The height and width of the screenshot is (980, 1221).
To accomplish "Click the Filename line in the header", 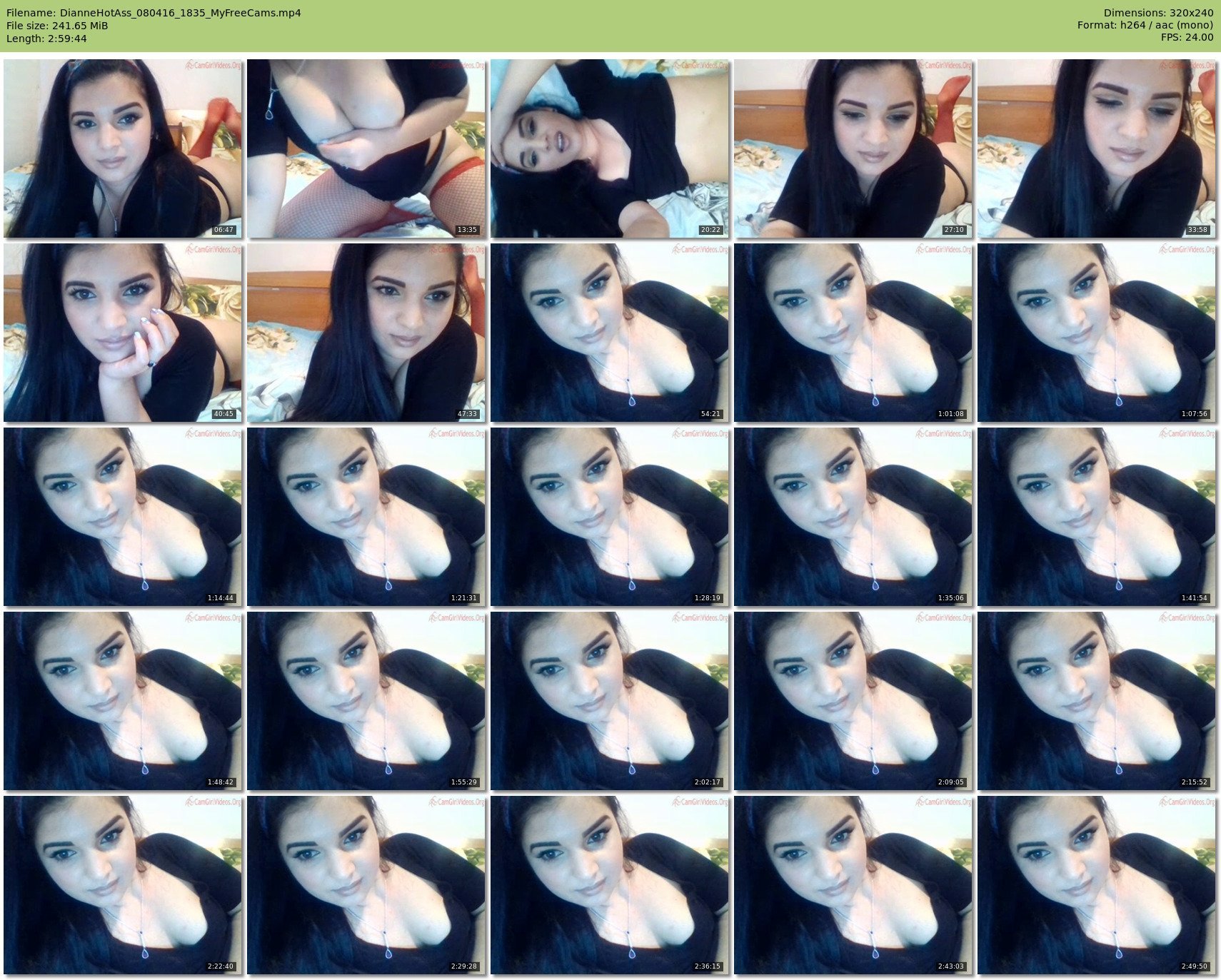I will tap(154, 13).
